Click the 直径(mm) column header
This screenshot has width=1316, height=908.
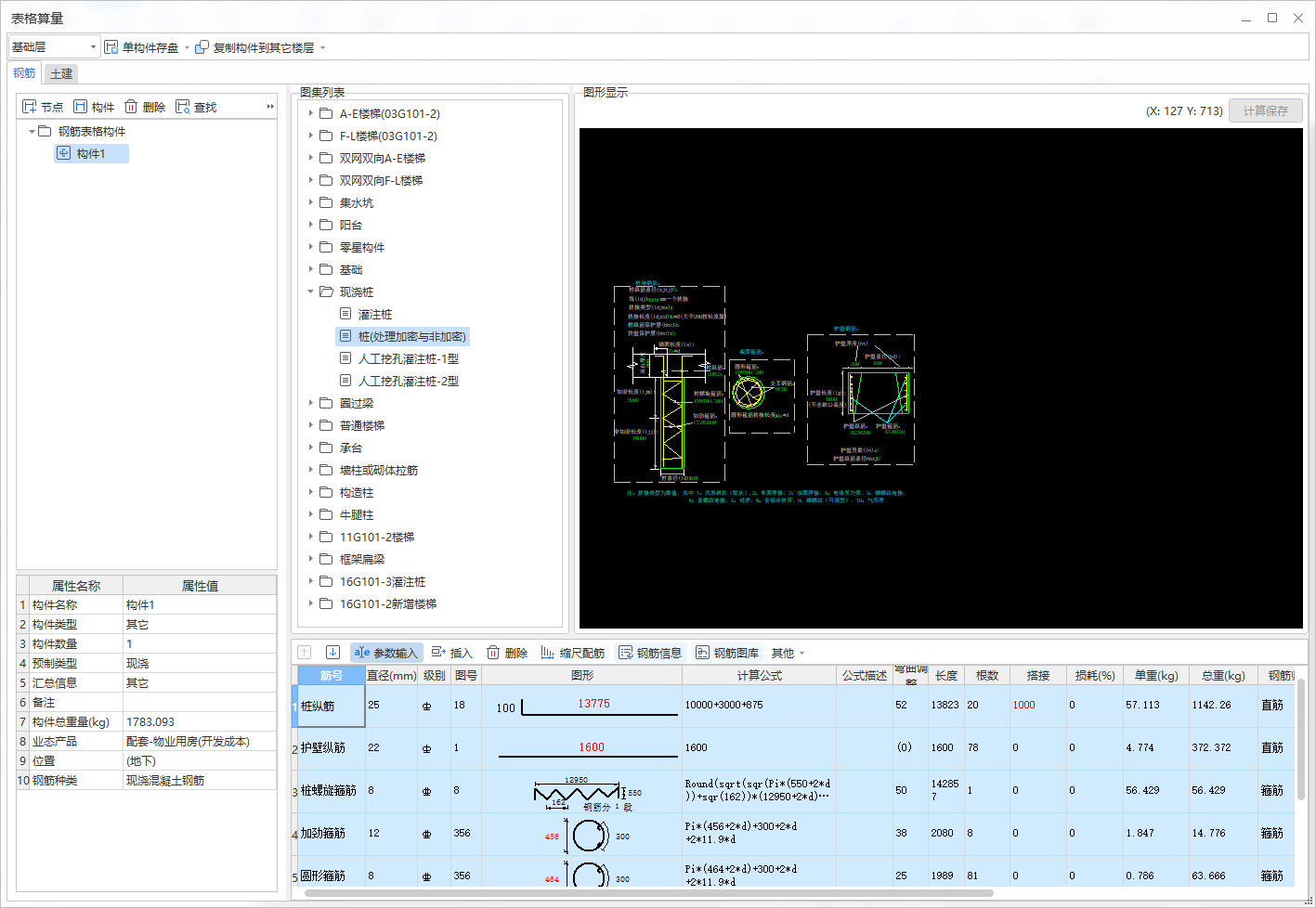(391, 675)
